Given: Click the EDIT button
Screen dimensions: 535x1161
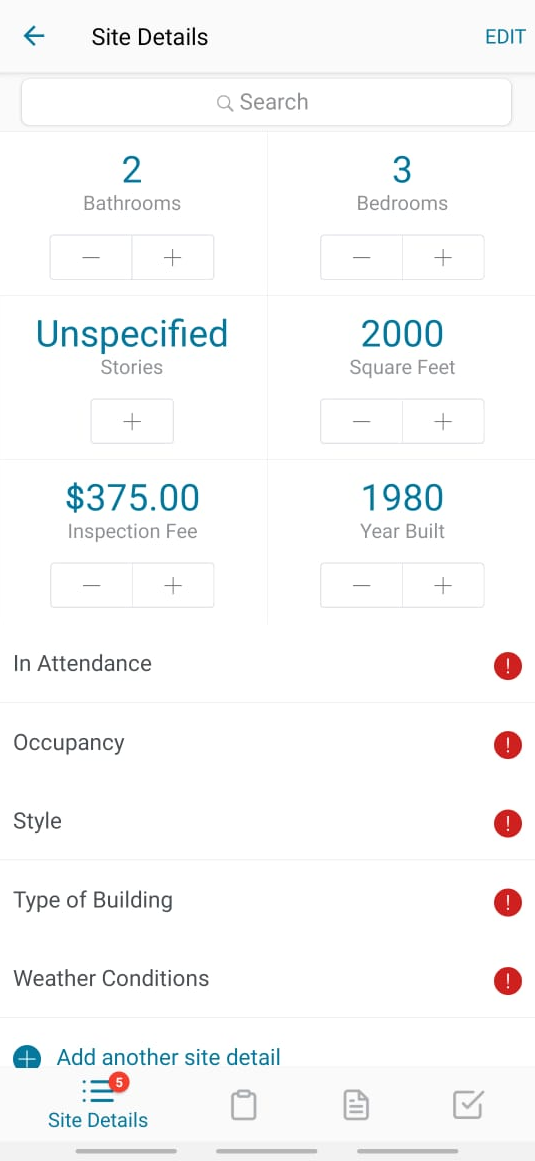Looking at the screenshot, I should 505,37.
